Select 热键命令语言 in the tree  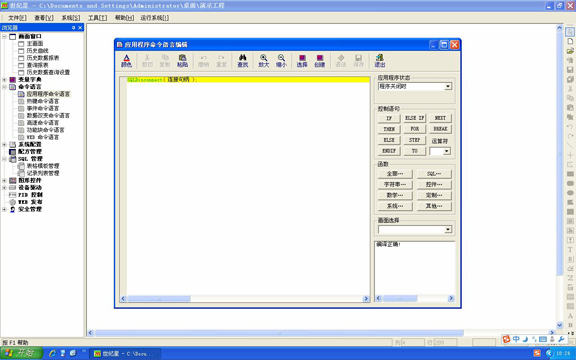(43, 101)
